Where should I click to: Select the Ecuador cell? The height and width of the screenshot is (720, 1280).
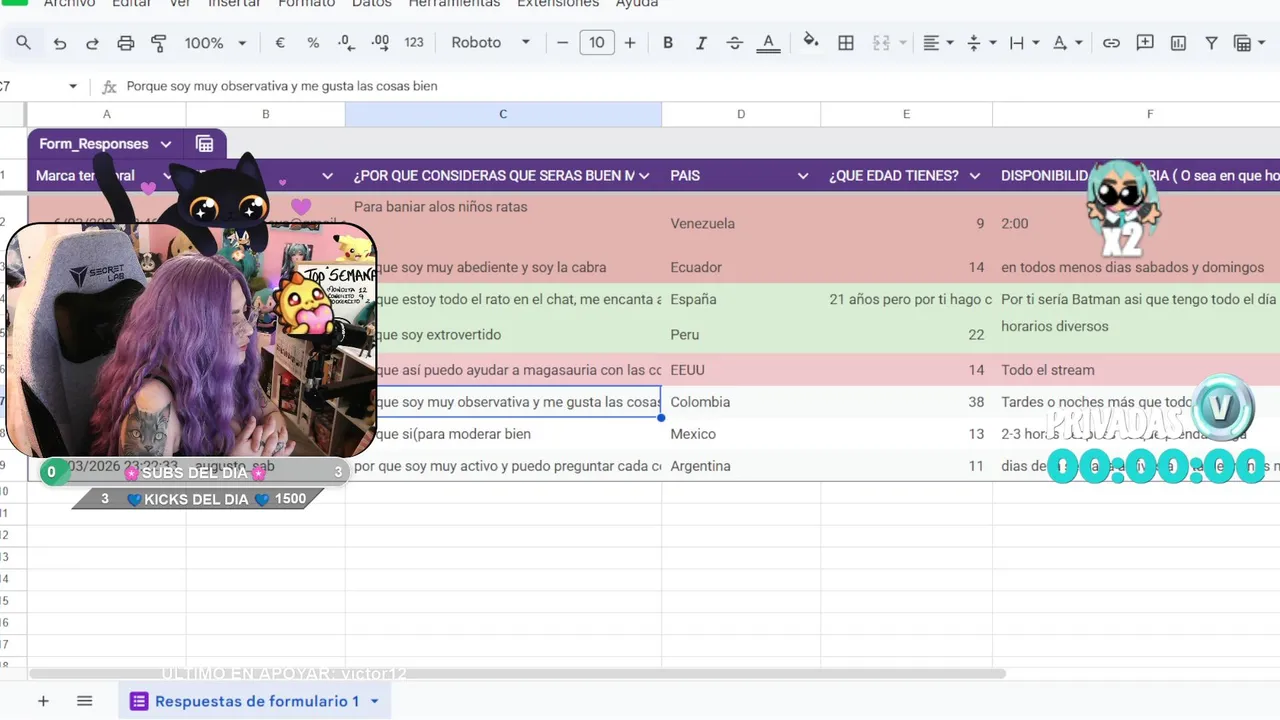click(741, 268)
